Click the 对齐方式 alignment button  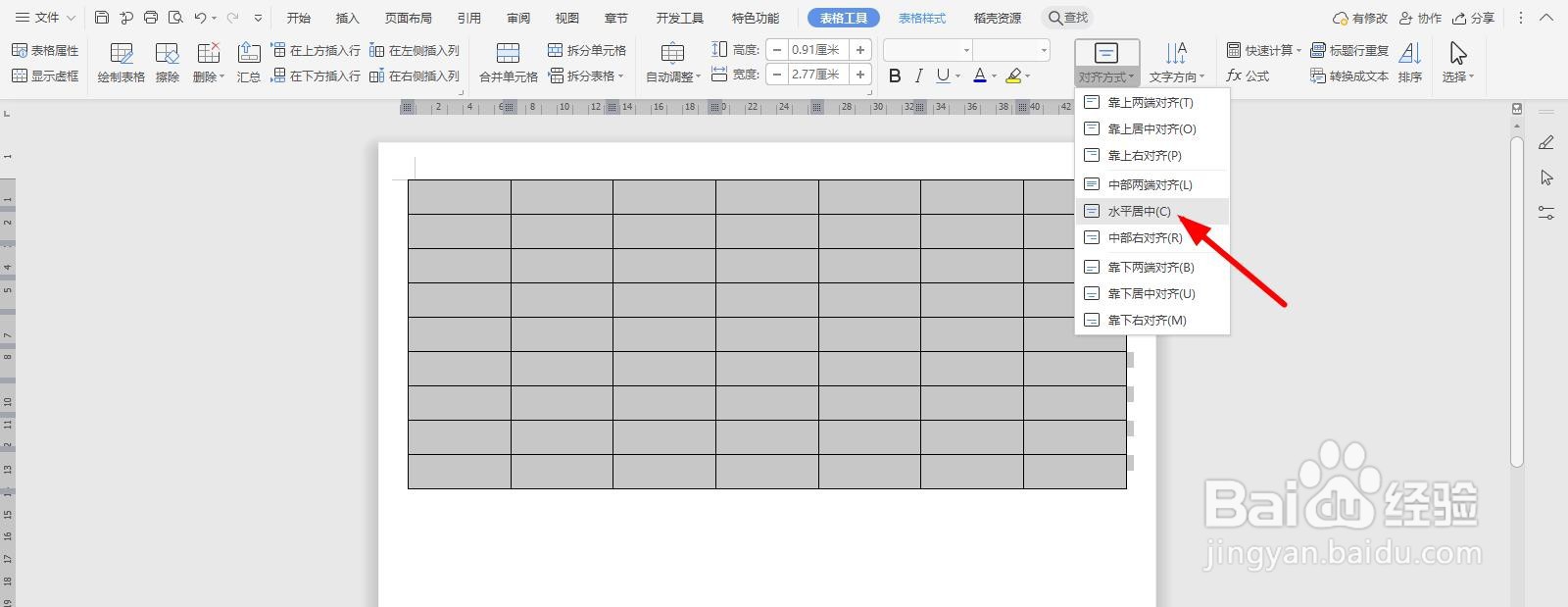tap(1106, 63)
